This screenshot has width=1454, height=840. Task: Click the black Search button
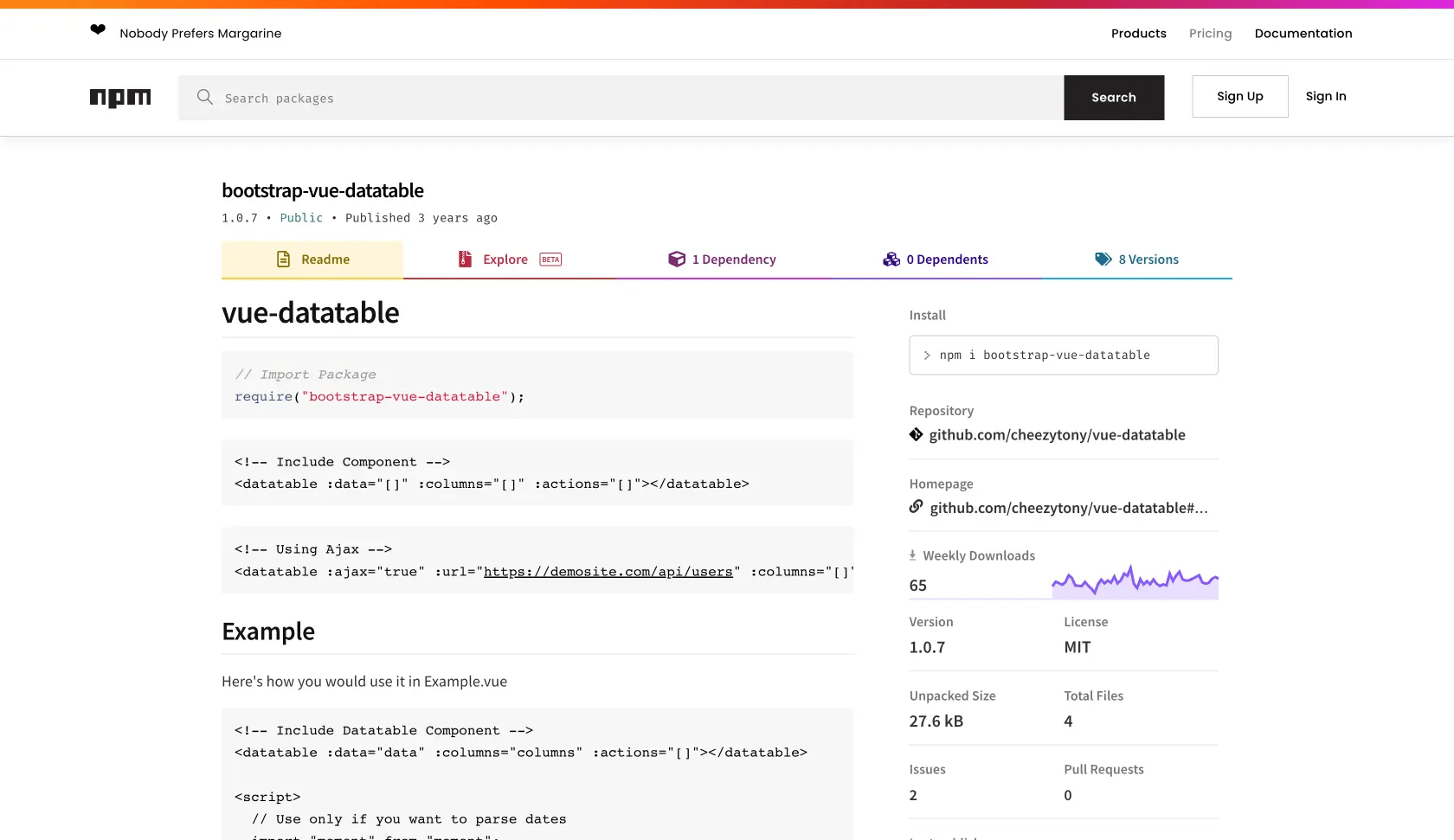[x=1114, y=98]
